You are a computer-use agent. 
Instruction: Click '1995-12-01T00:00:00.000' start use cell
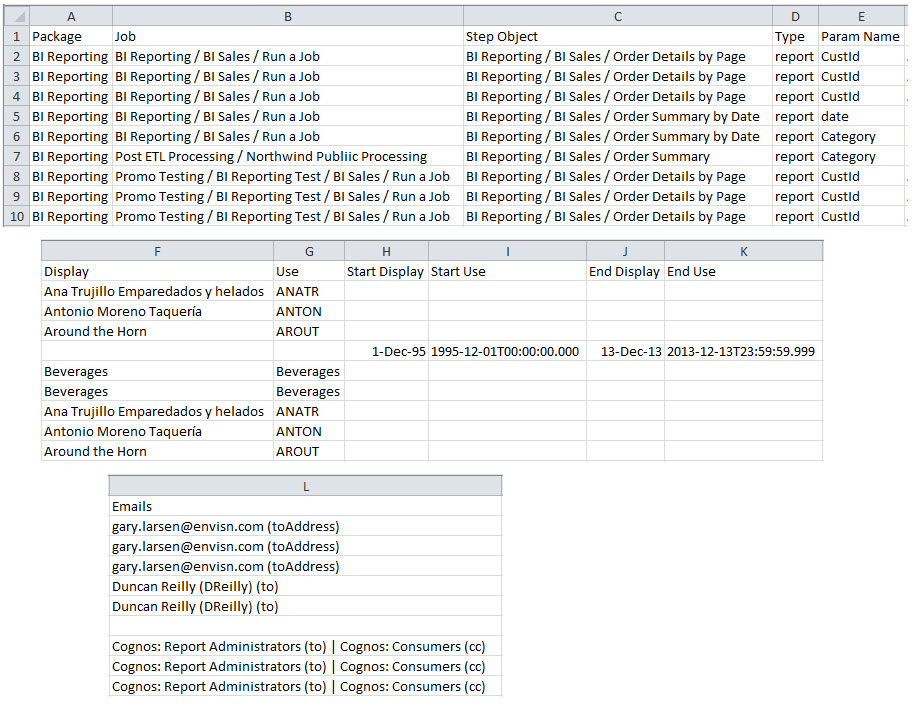click(x=508, y=351)
